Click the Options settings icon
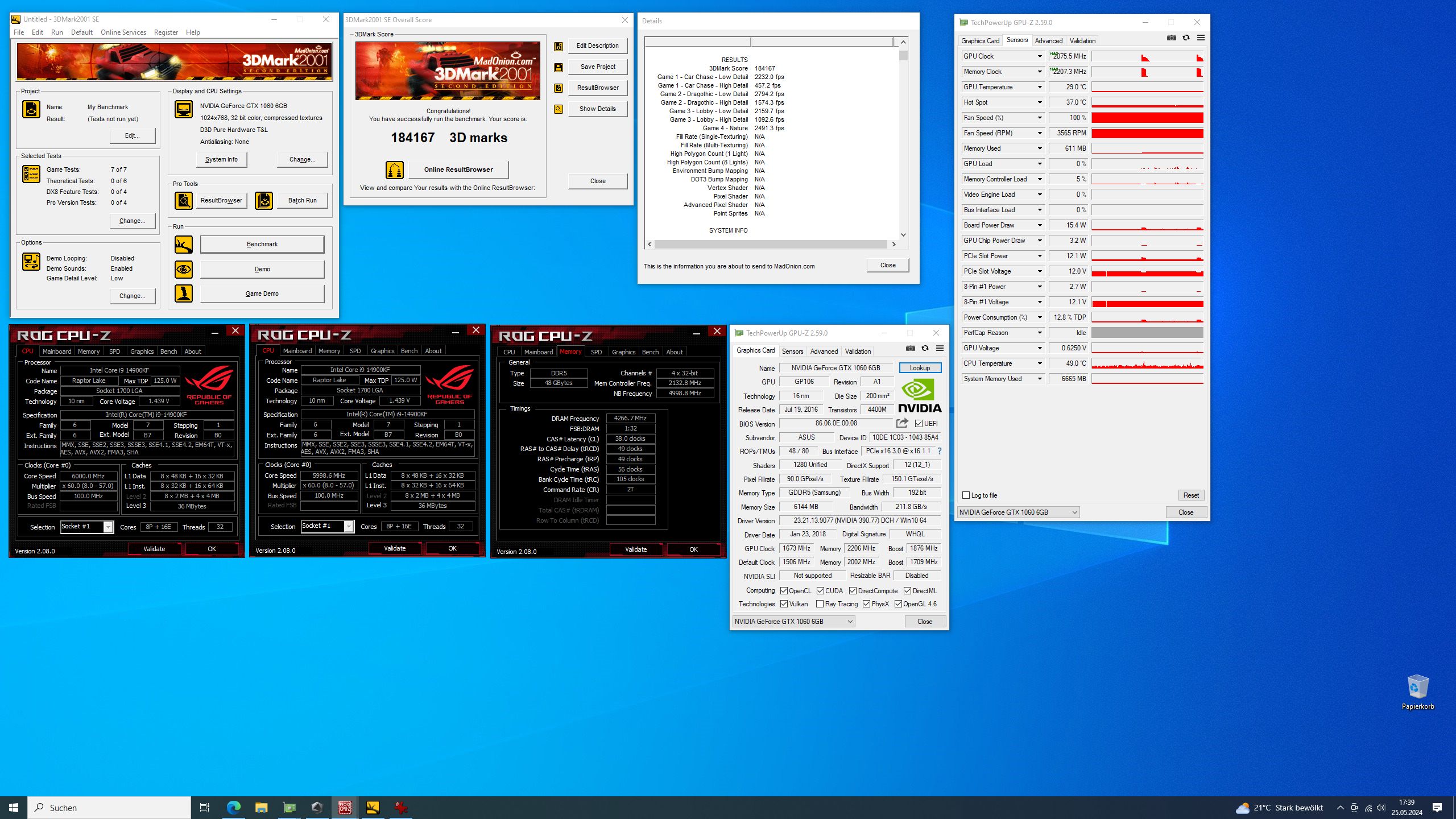 31,262
